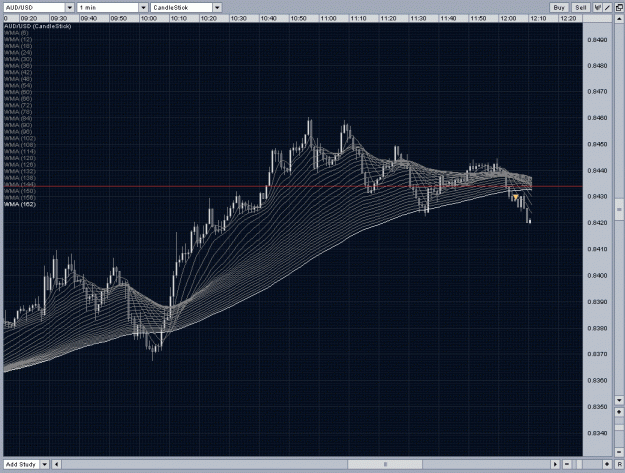Select the line drawing tool icon
Screen dimensions: 625x473
(607, 8)
